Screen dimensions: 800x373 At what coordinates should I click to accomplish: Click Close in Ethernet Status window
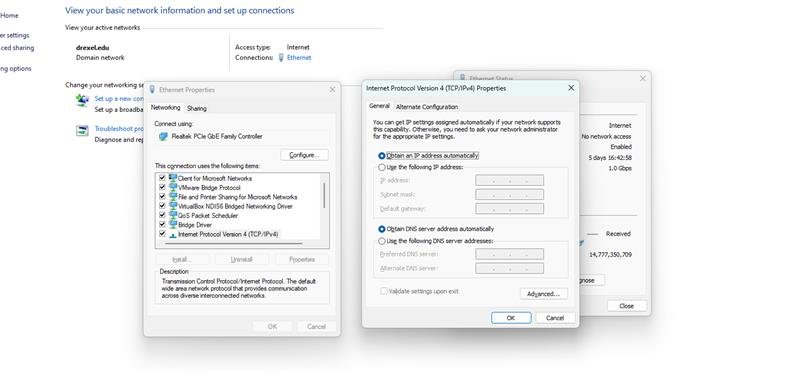pyautogui.click(x=627, y=306)
